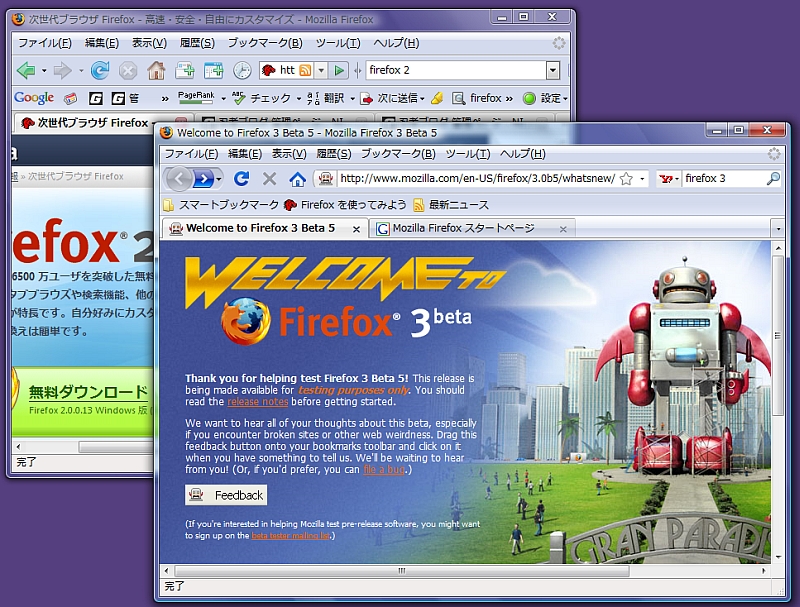
Task: Click the Back button in Firefox 3 window
Action: click(178, 179)
